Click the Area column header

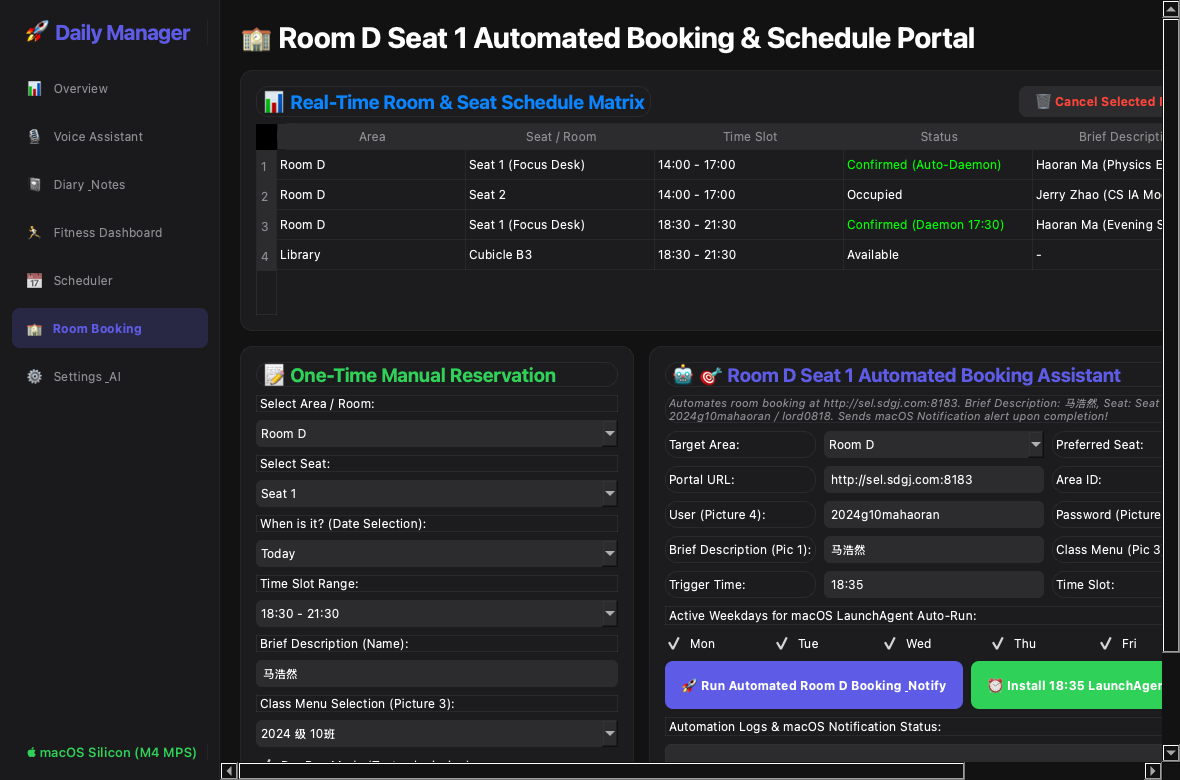click(372, 137)
